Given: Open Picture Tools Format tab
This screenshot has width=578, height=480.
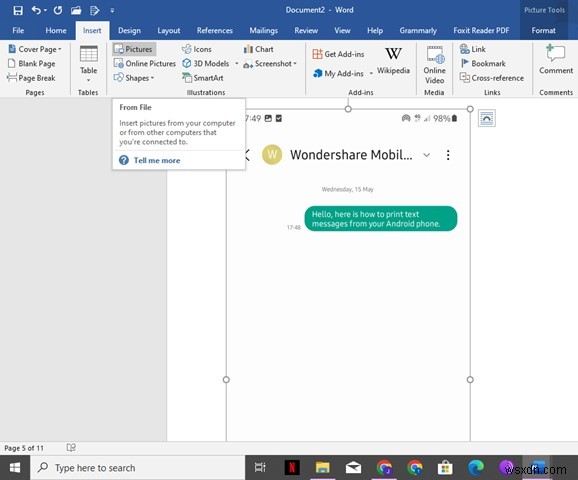Looking at the screenshot, I should (543, 31).
